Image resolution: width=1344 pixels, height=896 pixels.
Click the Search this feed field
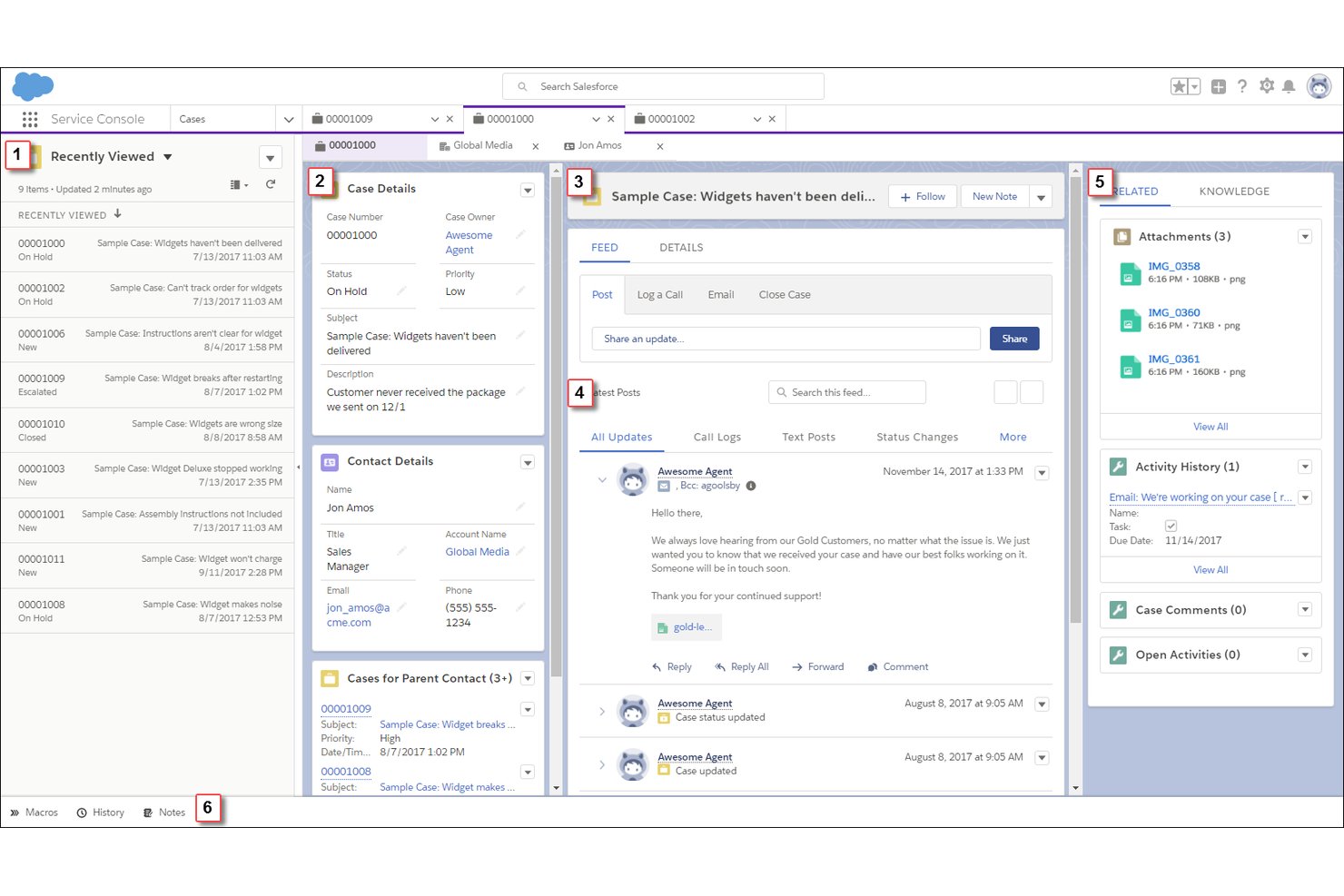point(847,392)
